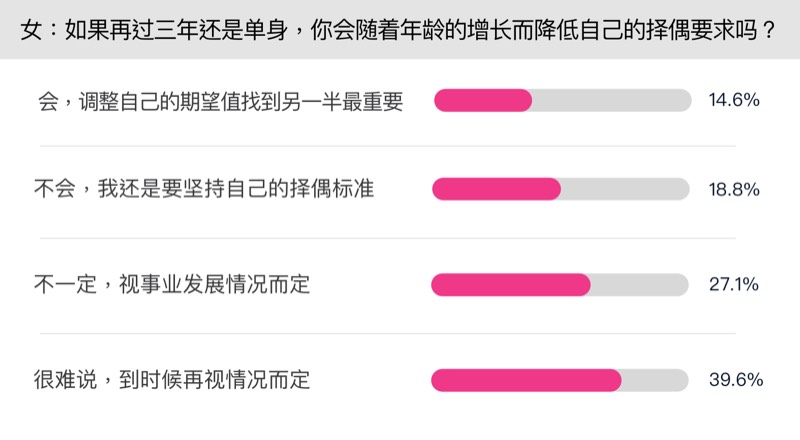This screenshot has width=800, height=440.
Task: Click the pink fill of the 39.6% bar
Action: pos(527,380)
